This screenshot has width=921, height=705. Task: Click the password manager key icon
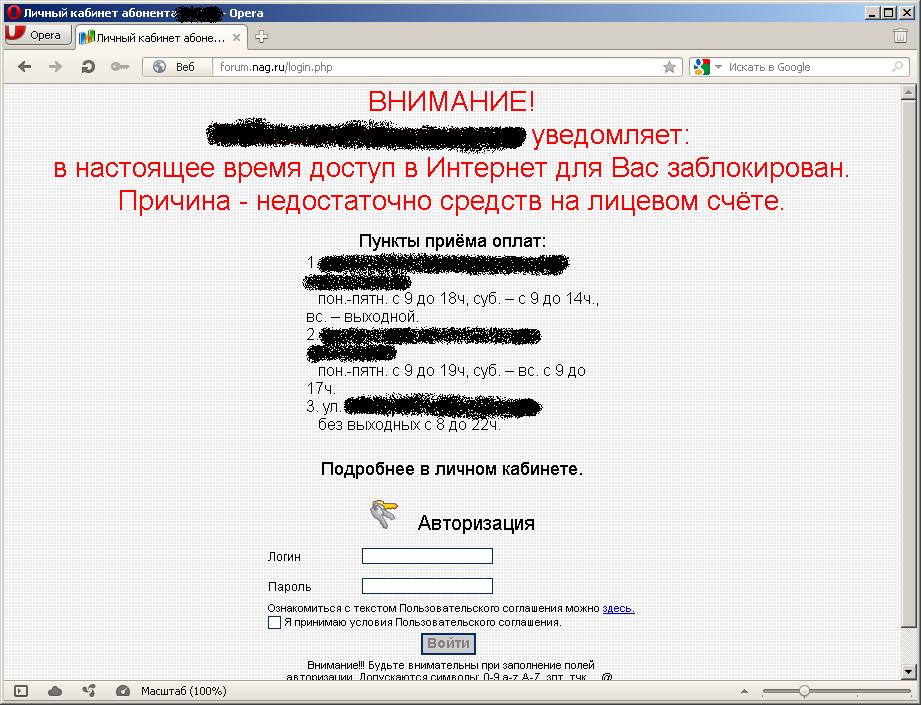[120, 67]
